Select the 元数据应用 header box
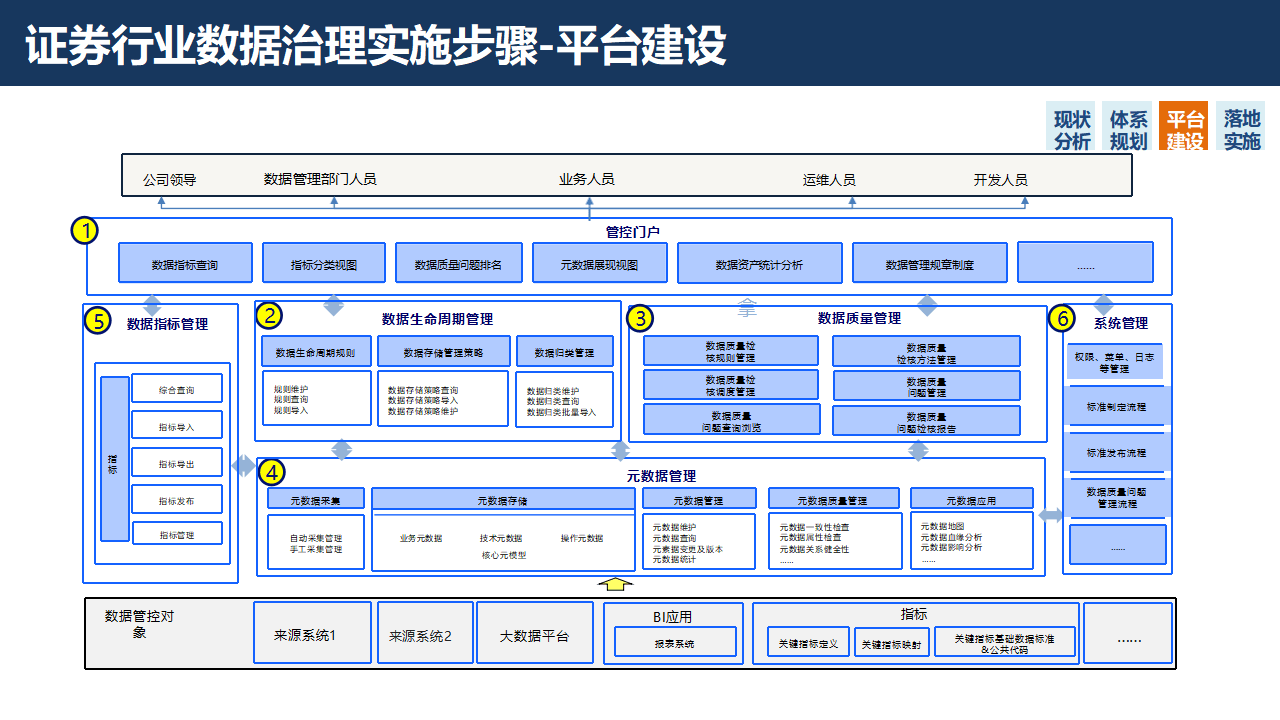Image resolution: width=1280 pixels, height=720 pixels. (x=972, y=499)
